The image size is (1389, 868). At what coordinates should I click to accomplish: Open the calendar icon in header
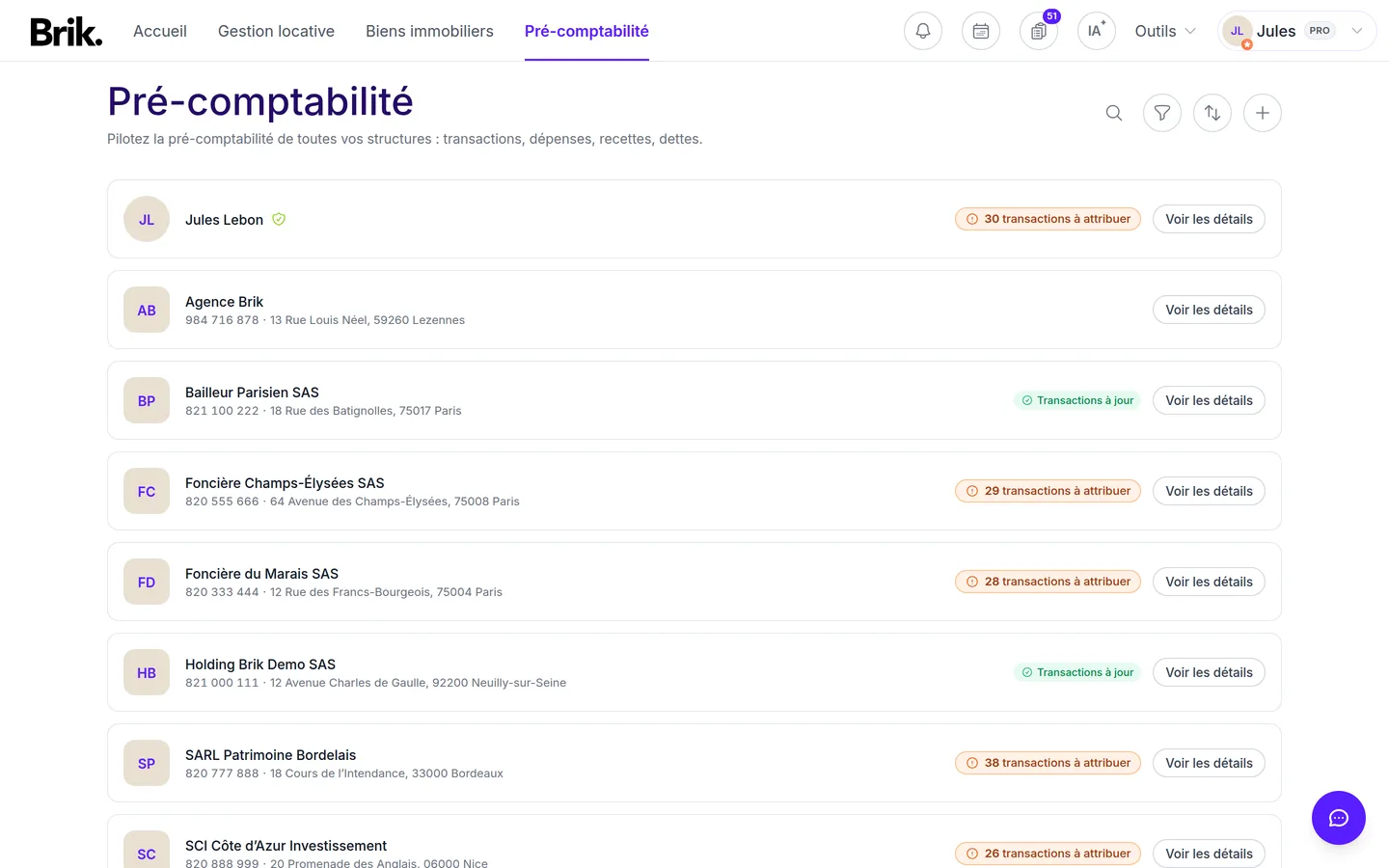pyautogui.click(x=981, y=31)
